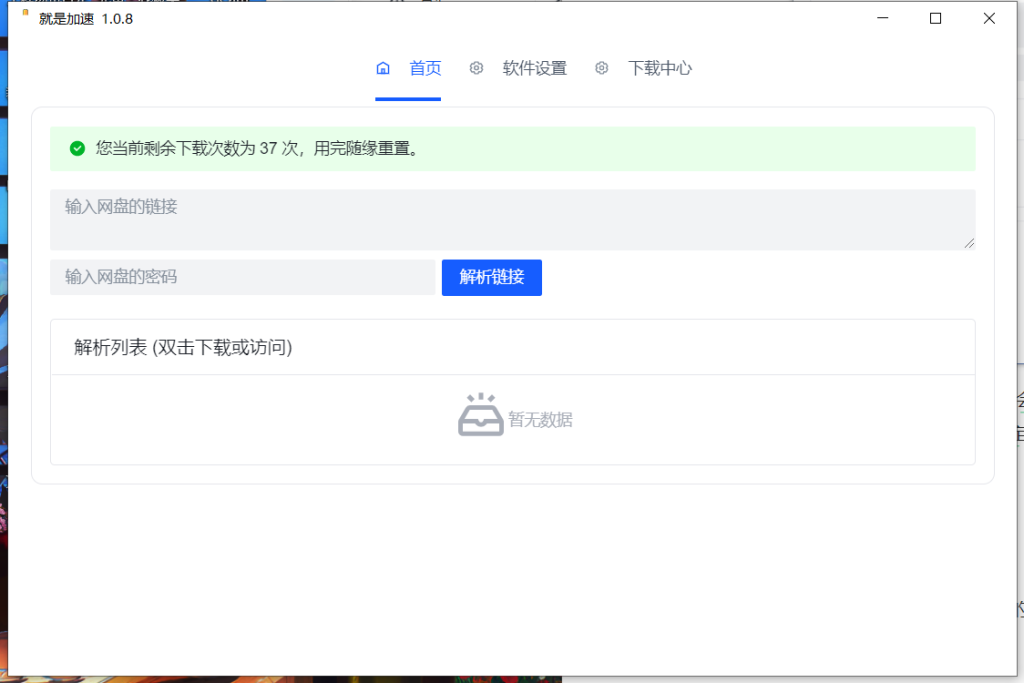Click the 解析链接 button
Screen dimensions: 1024x683
click(x=491, y=277)
